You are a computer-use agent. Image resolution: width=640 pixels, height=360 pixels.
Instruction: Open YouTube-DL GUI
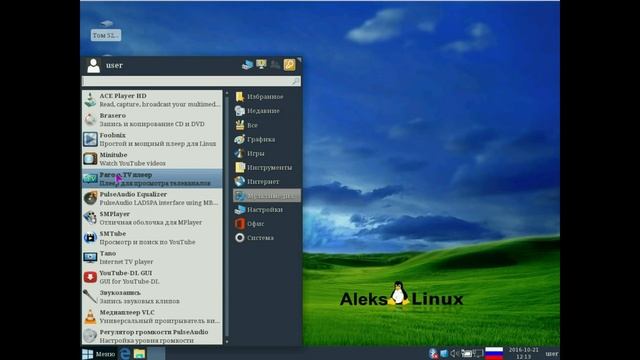[x=152, y=277]
